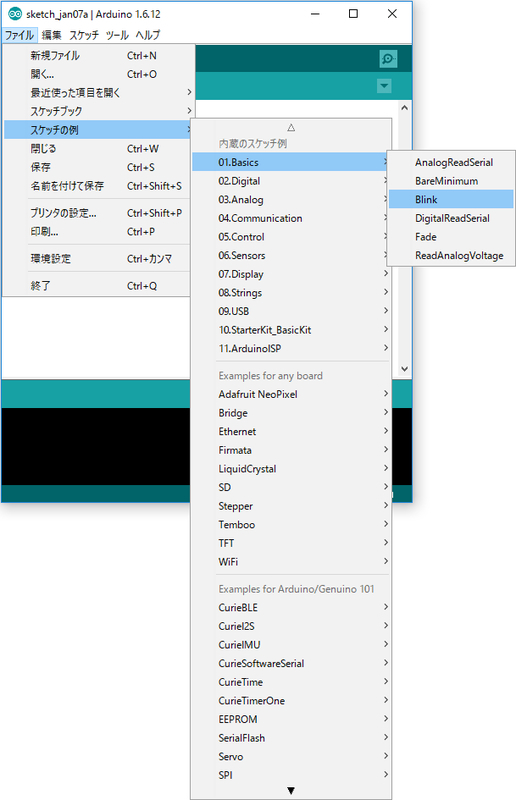This screenshot has height=800, width=516.
Task: Open the ヘルプ menu
Action: 148,35
